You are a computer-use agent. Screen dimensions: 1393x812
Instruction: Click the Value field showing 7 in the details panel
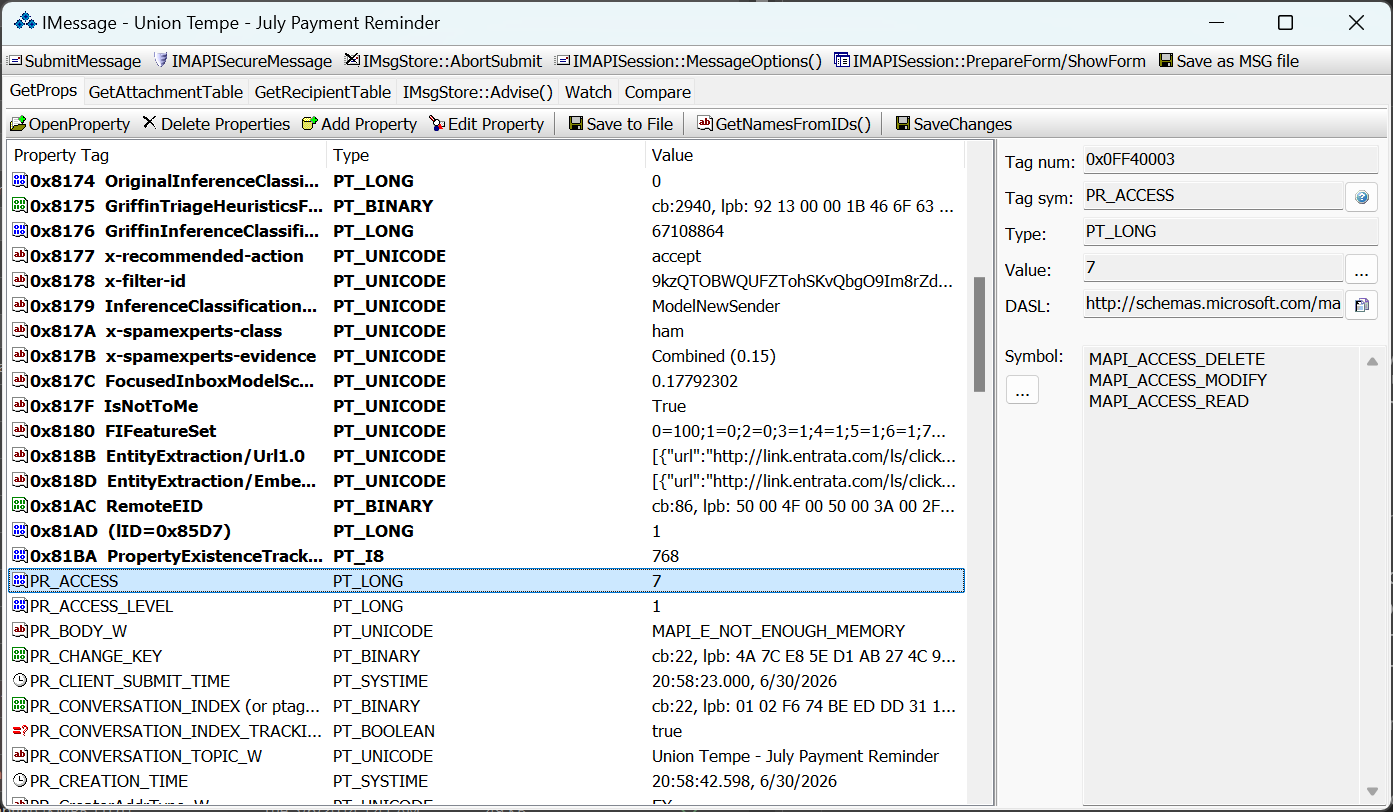(1213, 269)
